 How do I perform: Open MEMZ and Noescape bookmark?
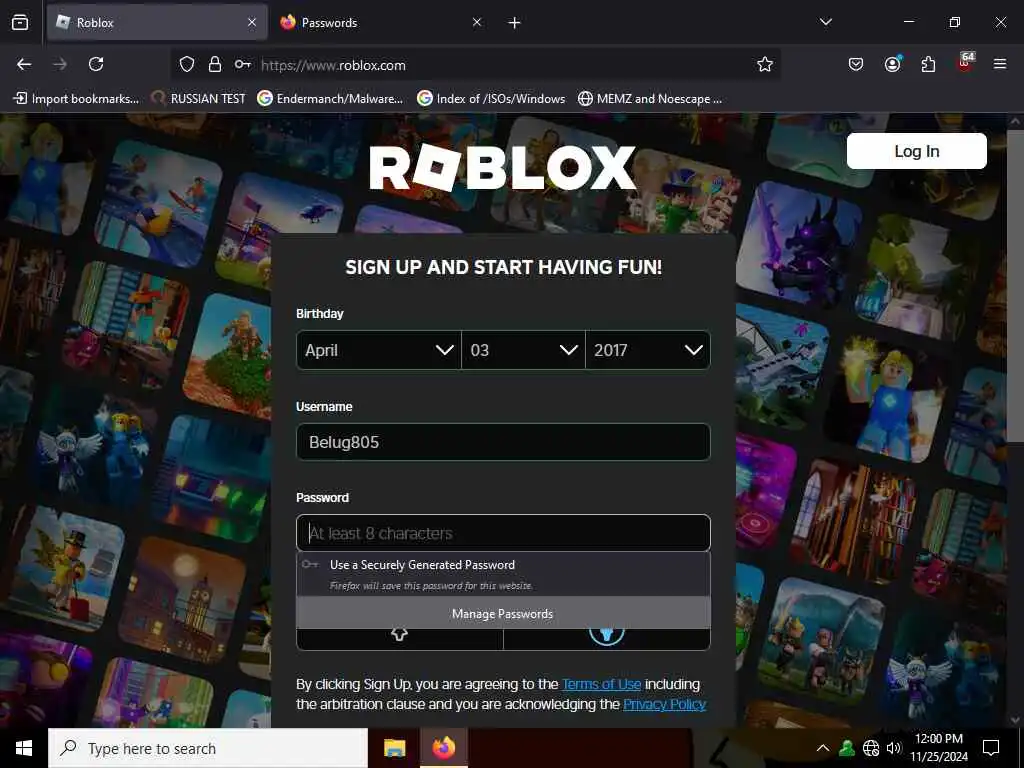(x=650, y=99)
